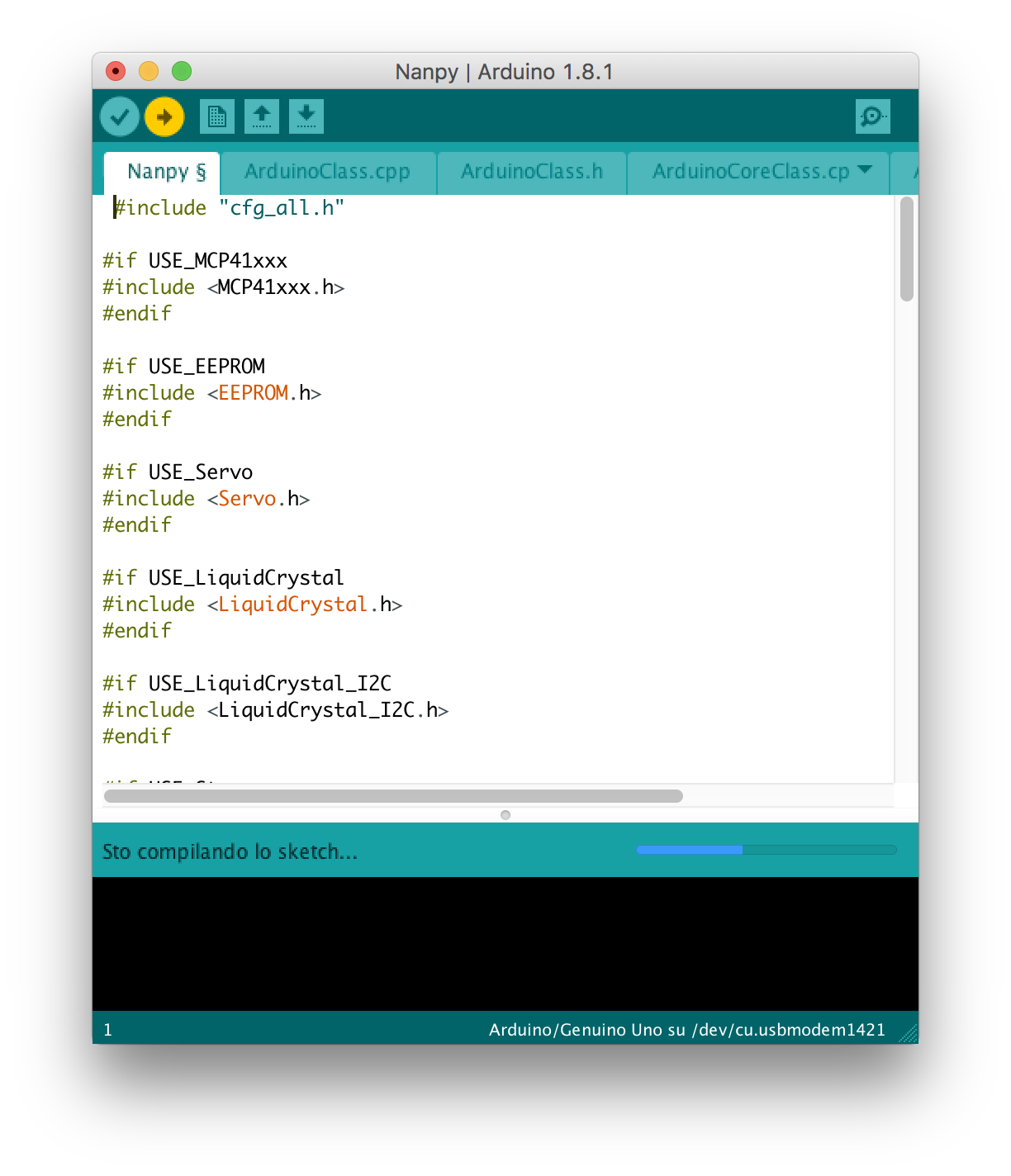Click the green zoom window button
The image size is (1011, 1176).
[182, 72]
